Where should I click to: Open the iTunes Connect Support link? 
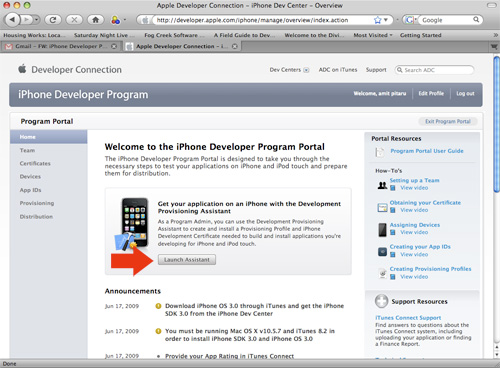[408, 318]
